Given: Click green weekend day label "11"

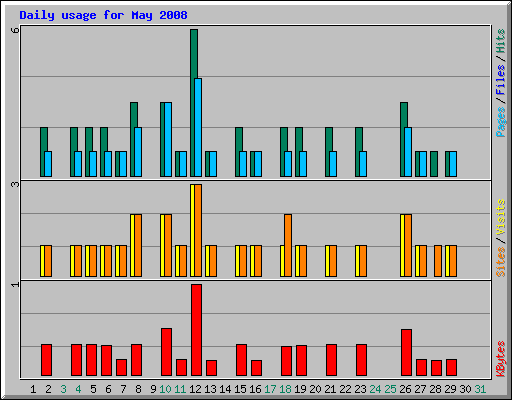Looking at the screenshot, I should click(180, 389).
